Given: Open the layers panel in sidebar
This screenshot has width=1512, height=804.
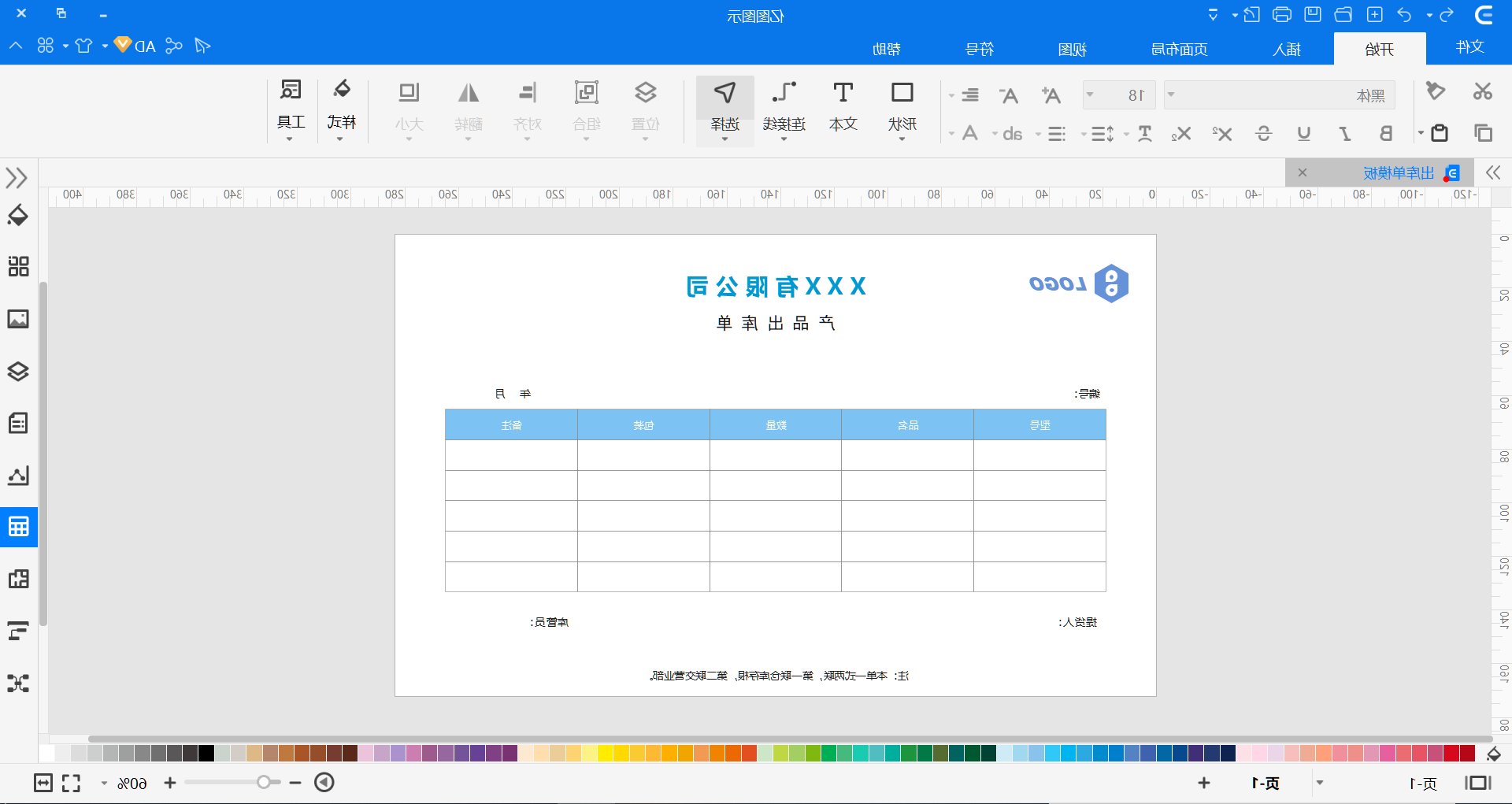Looking at the screenshot, I should pos(18,371).
